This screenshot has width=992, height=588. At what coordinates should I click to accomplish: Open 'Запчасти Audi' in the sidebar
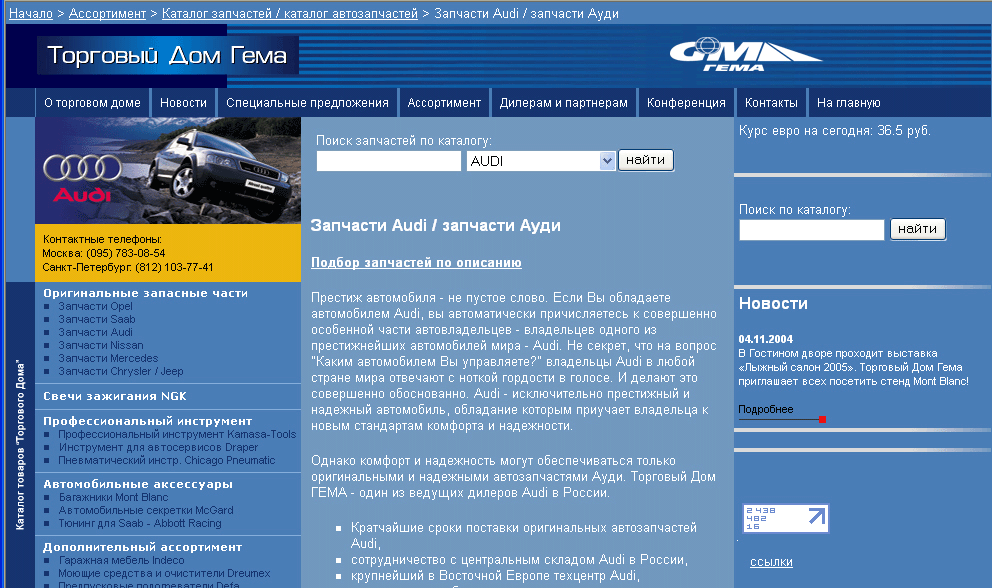[96, 332]
